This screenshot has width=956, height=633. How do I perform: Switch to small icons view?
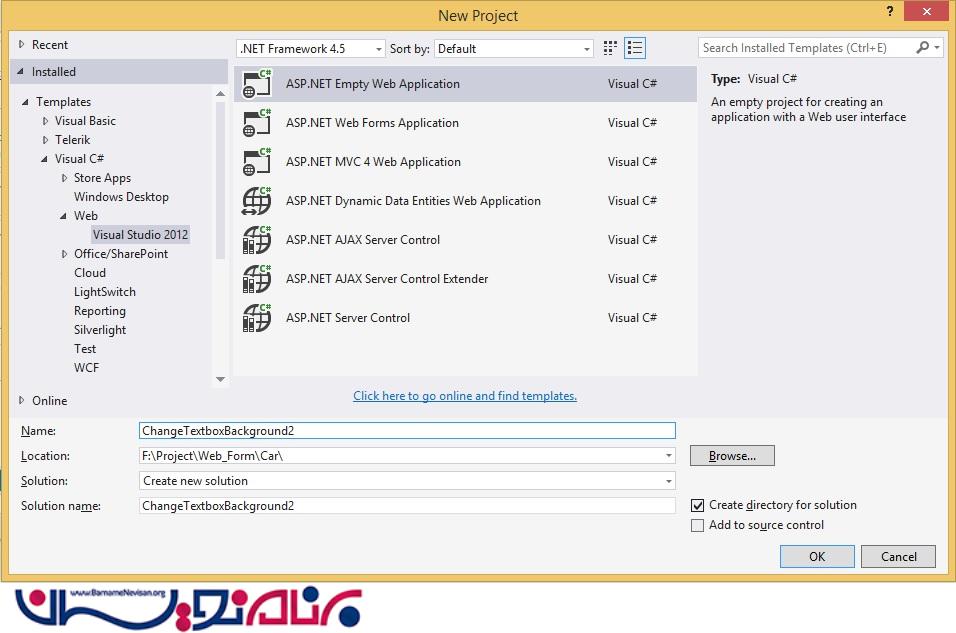click(611, 48)
